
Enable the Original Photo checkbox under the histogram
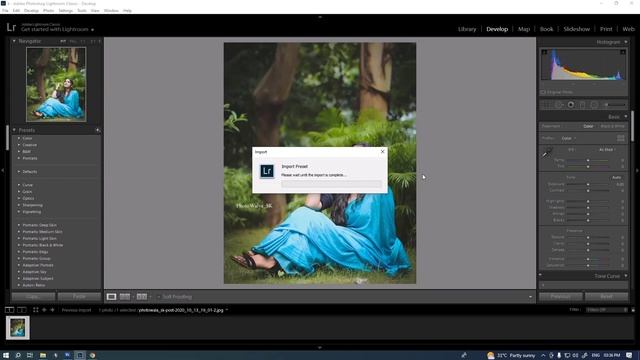coord(543,92)
